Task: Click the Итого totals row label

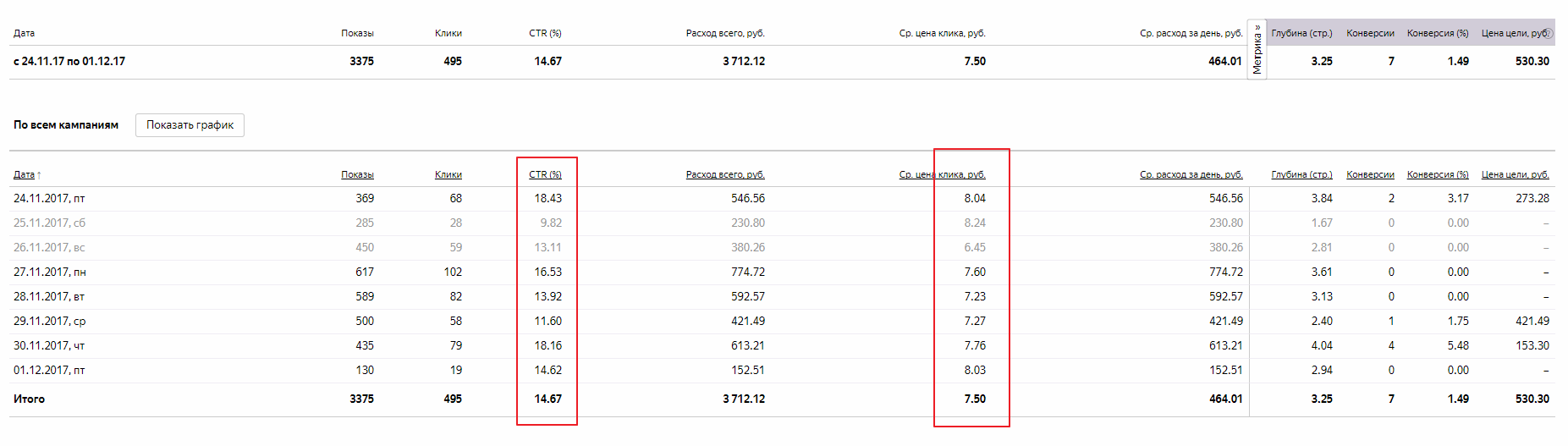Action: (x=29, y=399)
